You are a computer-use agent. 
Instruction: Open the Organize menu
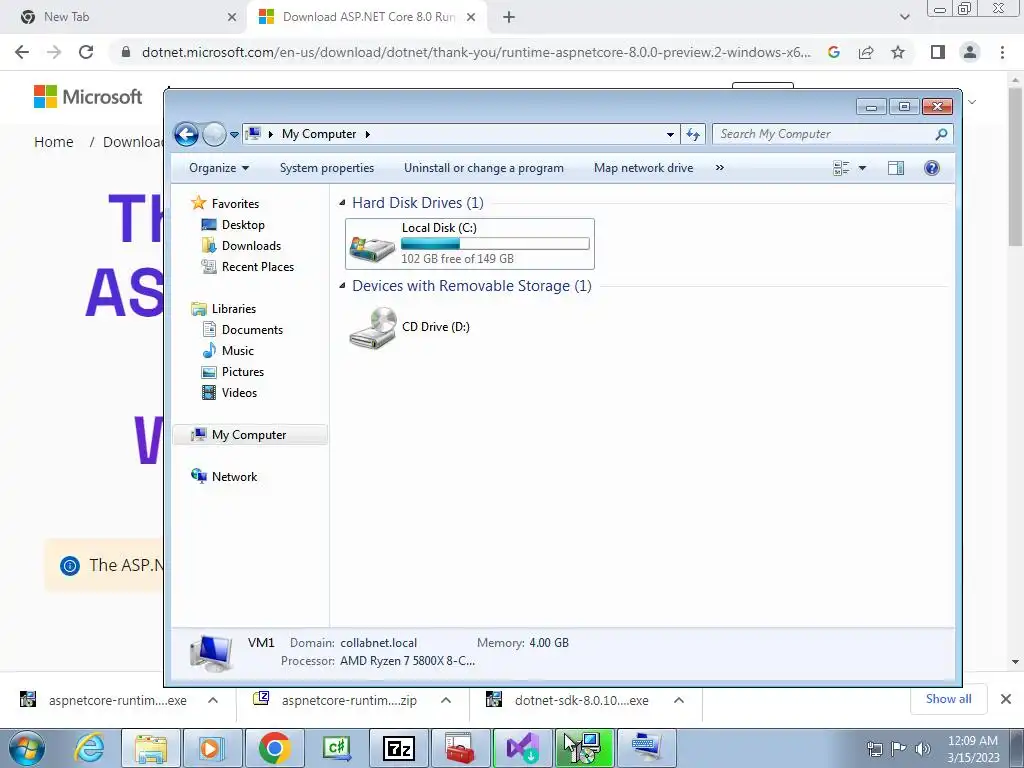[x=219, y=168]
